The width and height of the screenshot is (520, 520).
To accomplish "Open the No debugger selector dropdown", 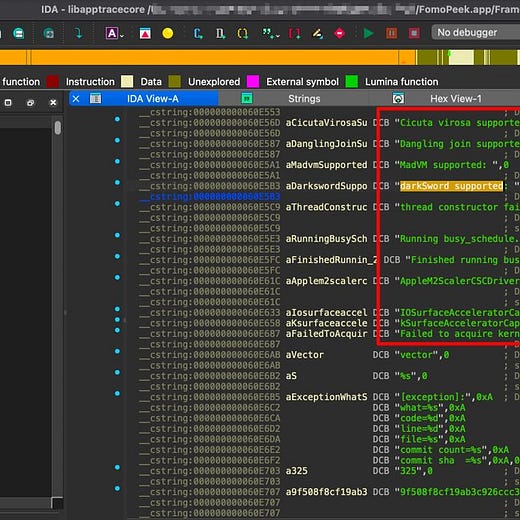I will [x=476, y=32].
